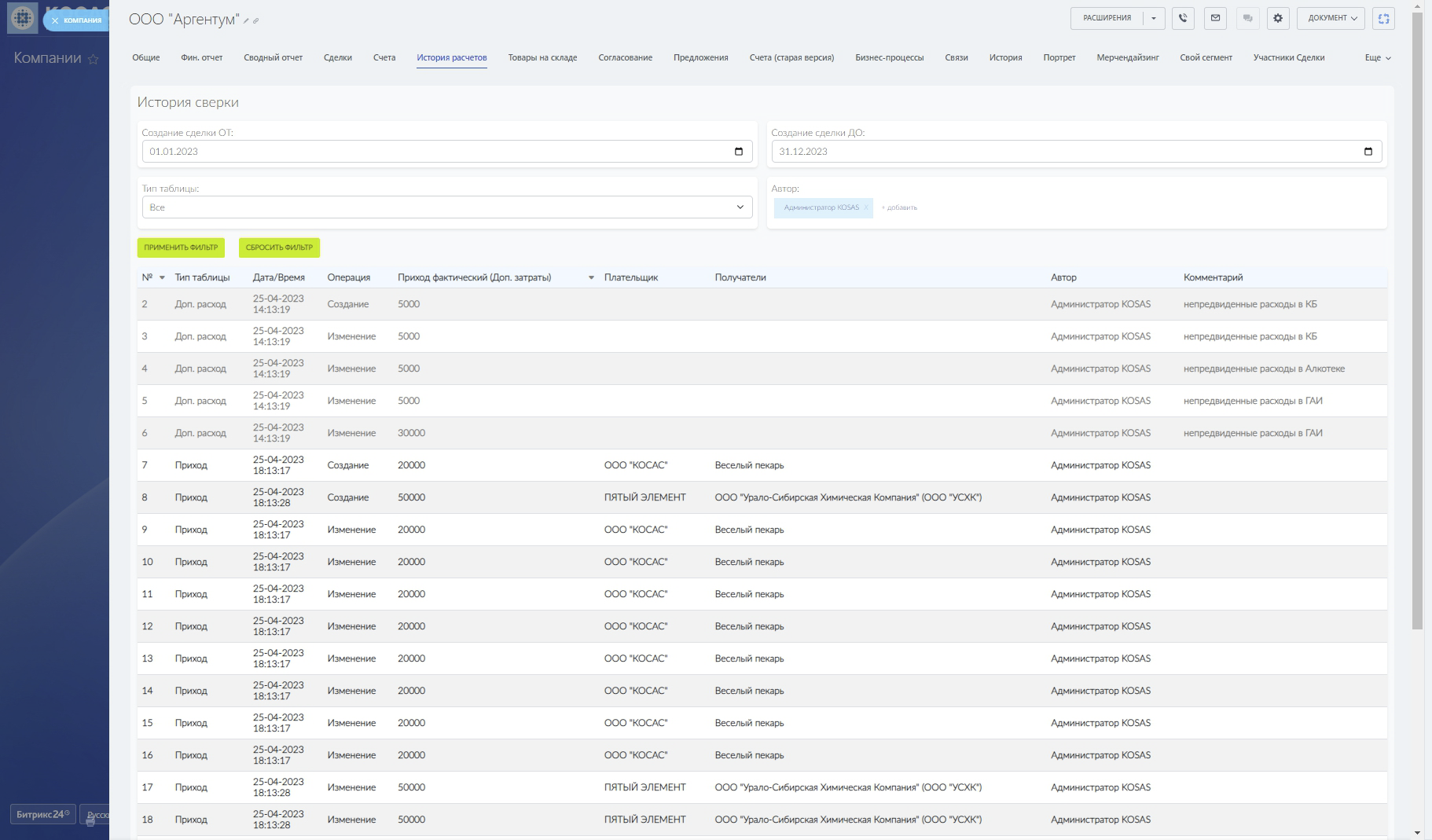Switch to the 'Сделки' tab

tap(337, 57)
